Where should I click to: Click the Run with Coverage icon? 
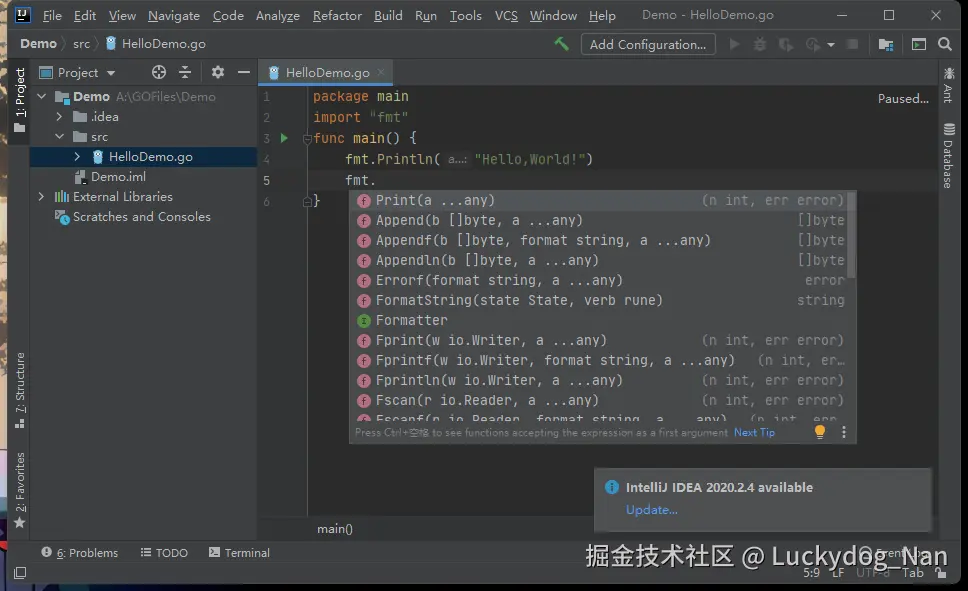[x=785, y=44]
